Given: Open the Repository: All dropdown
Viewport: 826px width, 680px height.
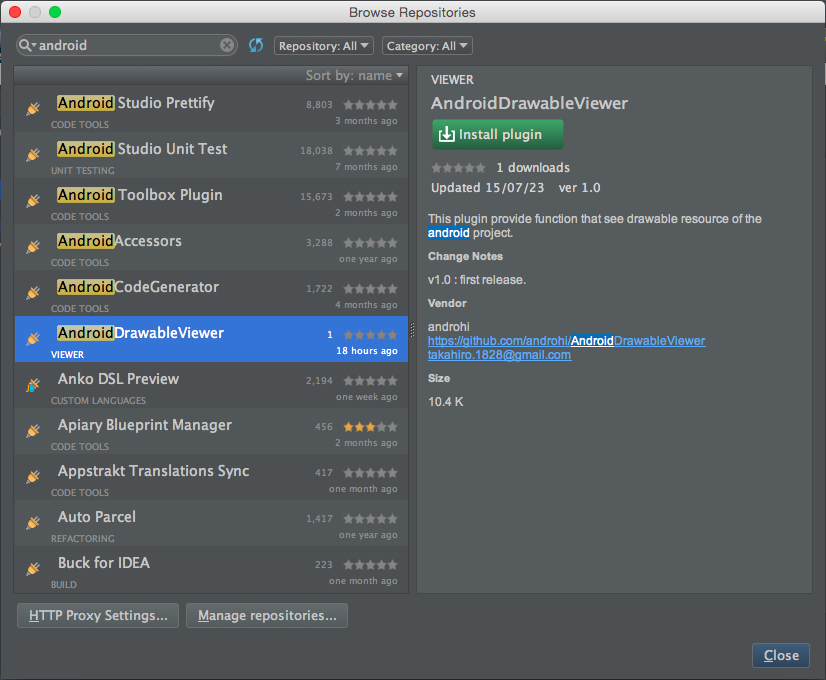Looking at the screenshot, I should (323, 46).
